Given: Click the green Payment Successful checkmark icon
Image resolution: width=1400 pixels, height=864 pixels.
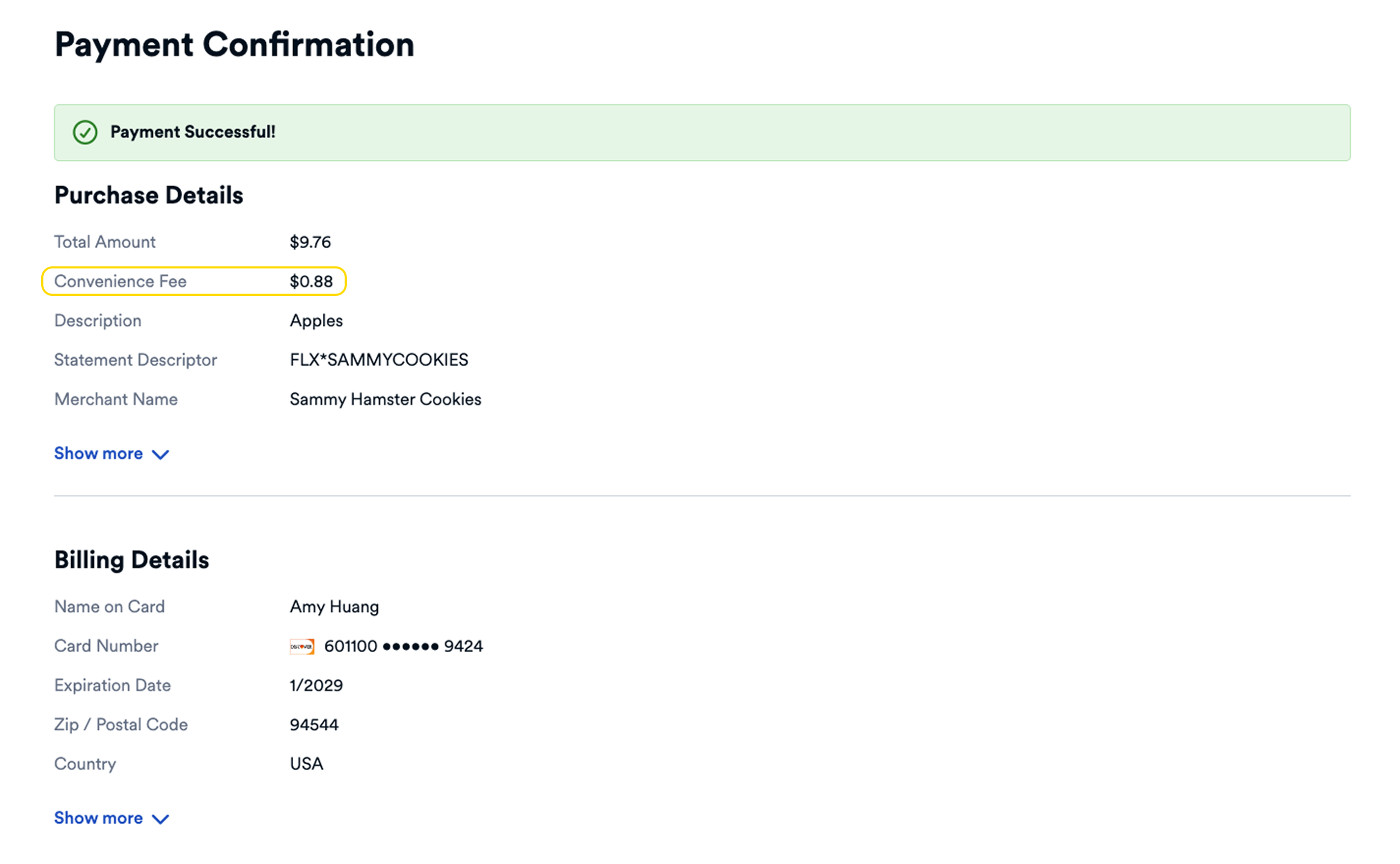Looking at the screenshot, I should [x=85, y=133].
